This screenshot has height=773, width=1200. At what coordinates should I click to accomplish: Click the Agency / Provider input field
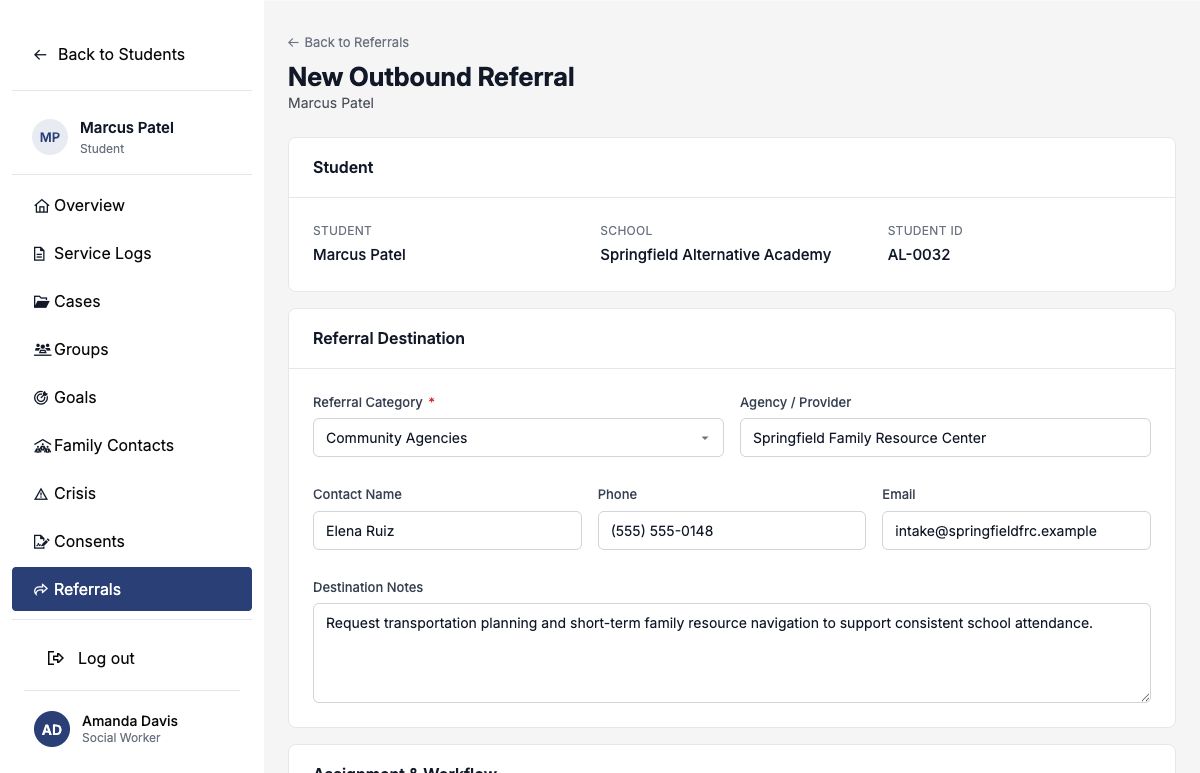click(945, 438)
